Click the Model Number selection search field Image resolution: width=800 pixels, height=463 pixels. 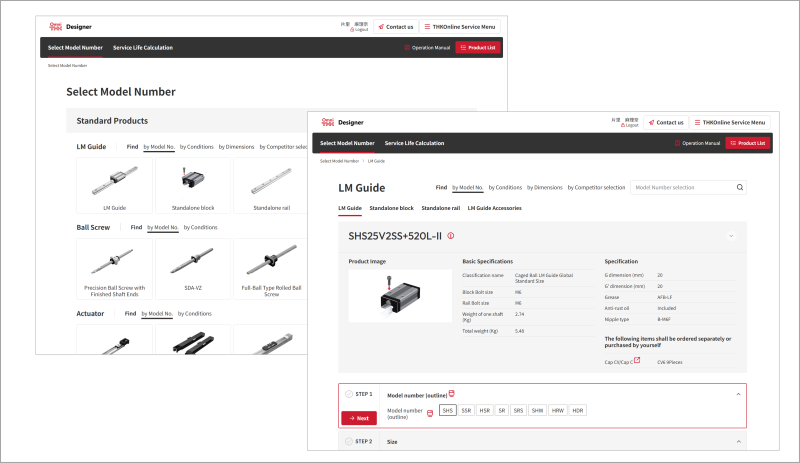pyautogui.click(x=683, y=187)
